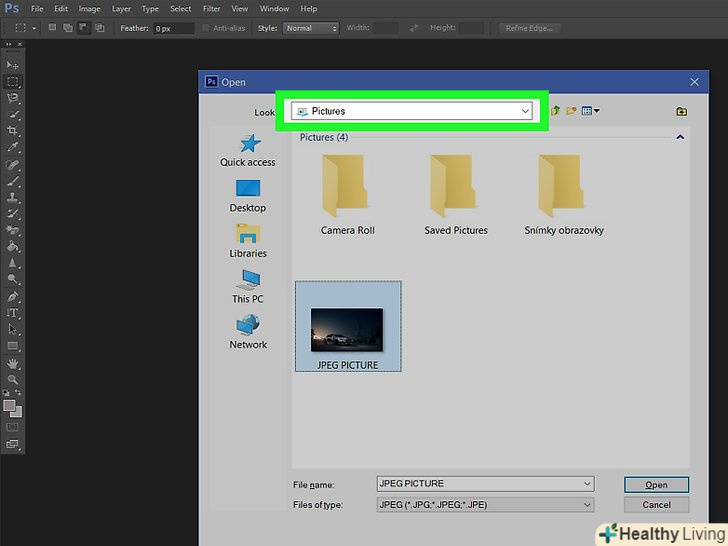Open the View Menu icon in dialog
728x546 pixels.
point(590,111)
